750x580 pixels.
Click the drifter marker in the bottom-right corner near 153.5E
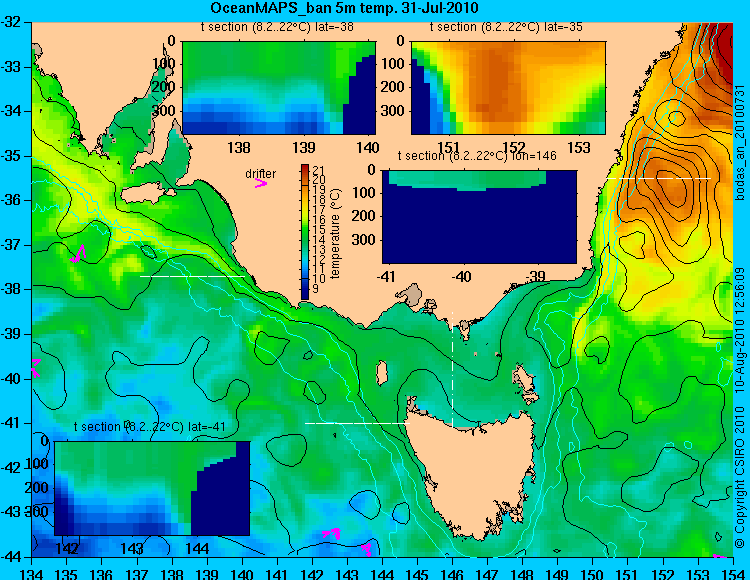720,556
